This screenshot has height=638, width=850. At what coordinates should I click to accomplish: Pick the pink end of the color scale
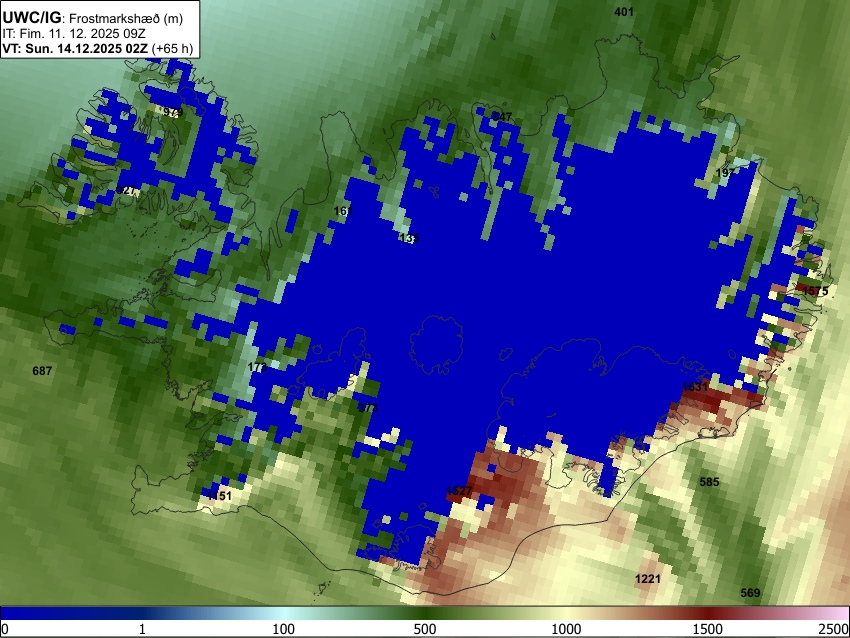838,613
